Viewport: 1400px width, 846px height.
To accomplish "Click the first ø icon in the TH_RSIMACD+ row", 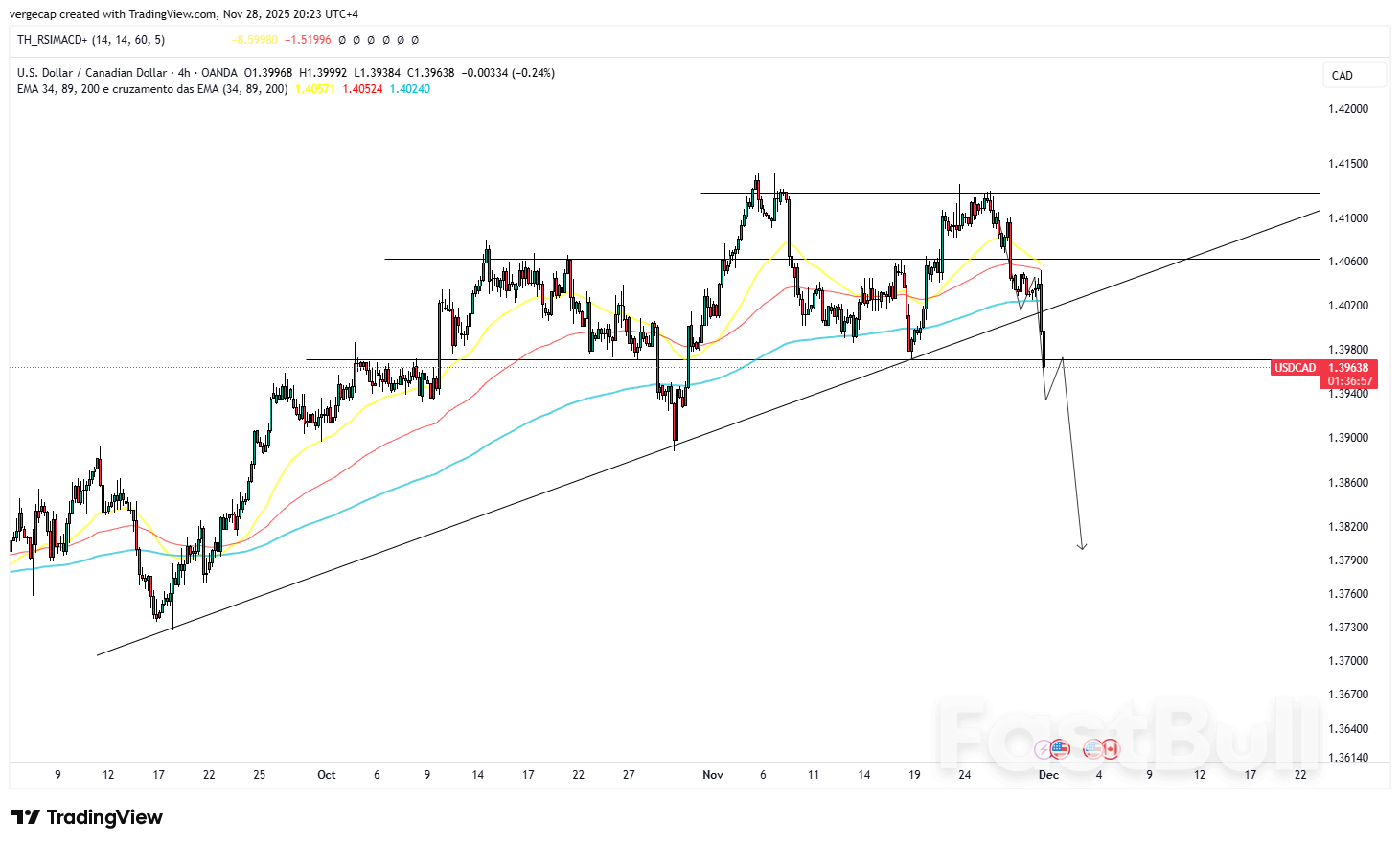I will [x=341, y=40].
